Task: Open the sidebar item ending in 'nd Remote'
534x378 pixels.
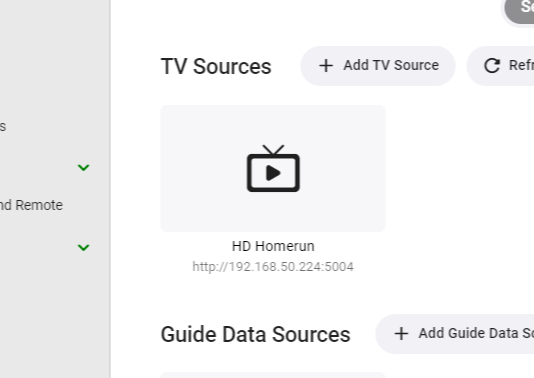Action: click(31, 205)
